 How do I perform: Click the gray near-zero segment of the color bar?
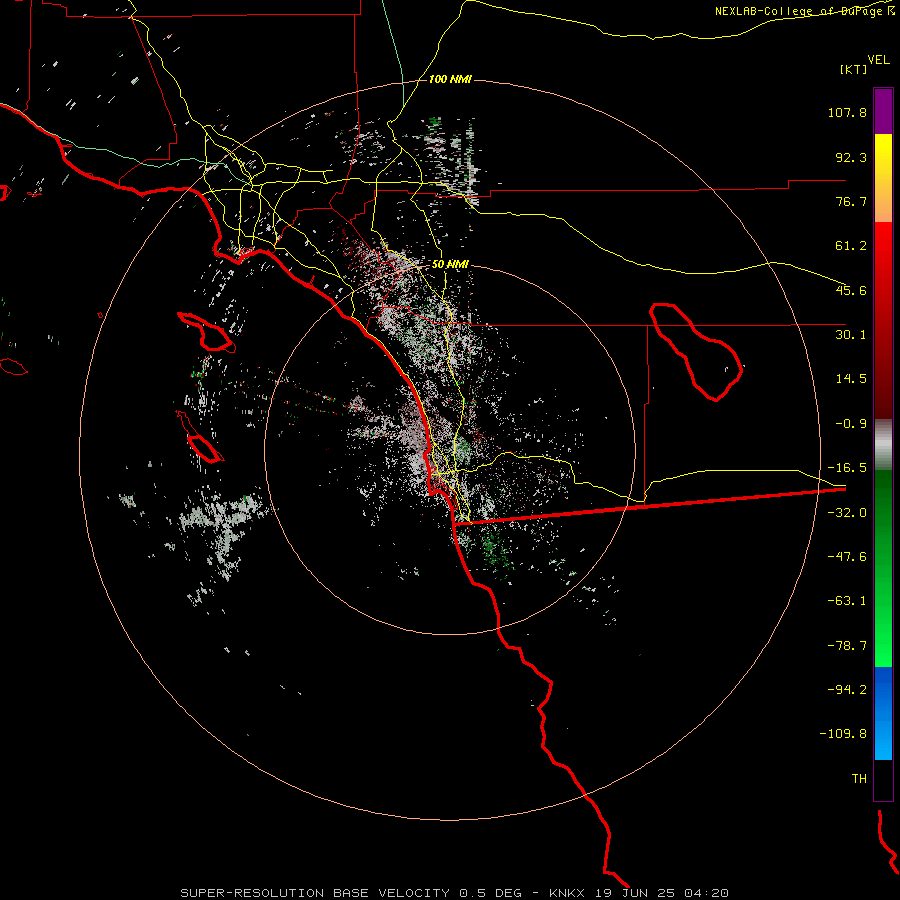tap(883, 445)
